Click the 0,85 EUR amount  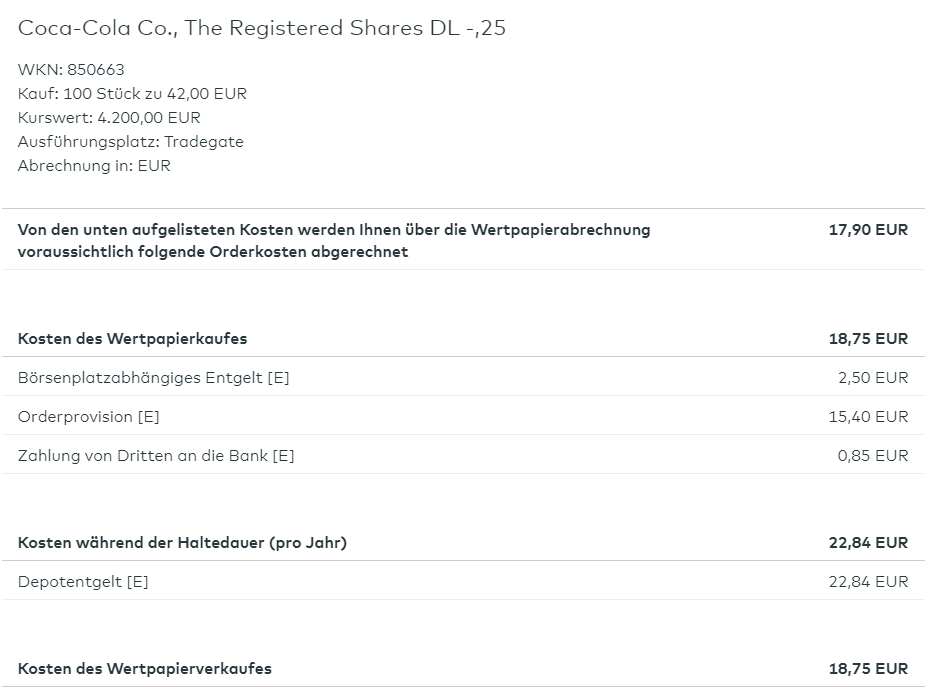point(873,456)
